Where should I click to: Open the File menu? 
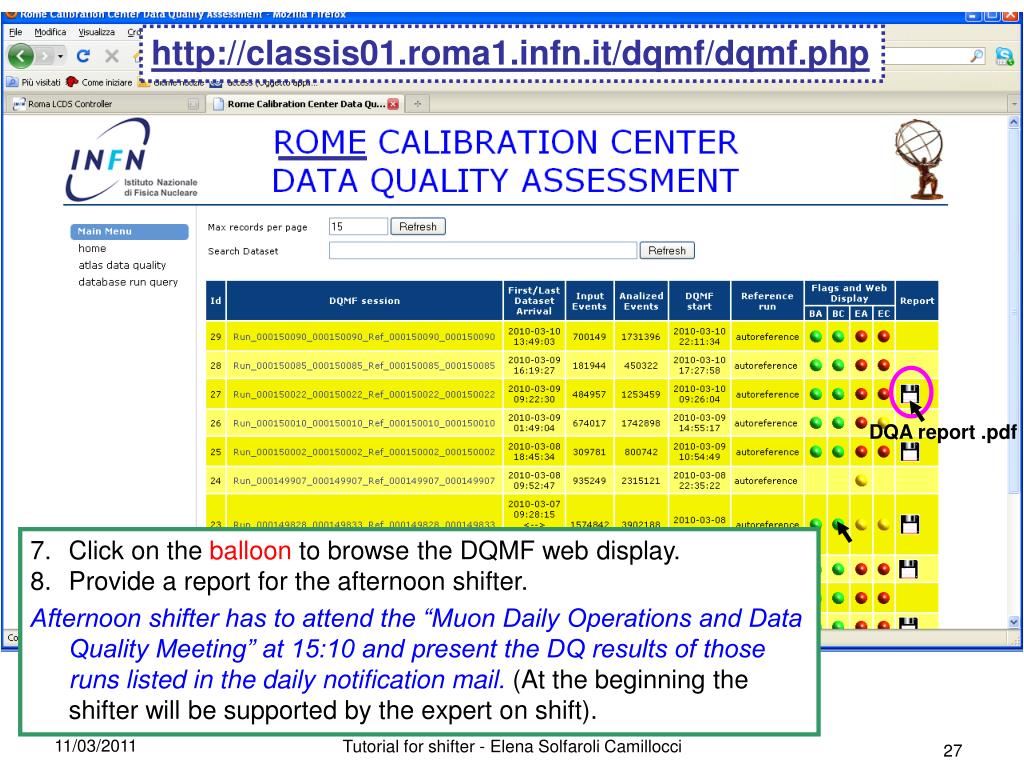(x=16, y=32)
